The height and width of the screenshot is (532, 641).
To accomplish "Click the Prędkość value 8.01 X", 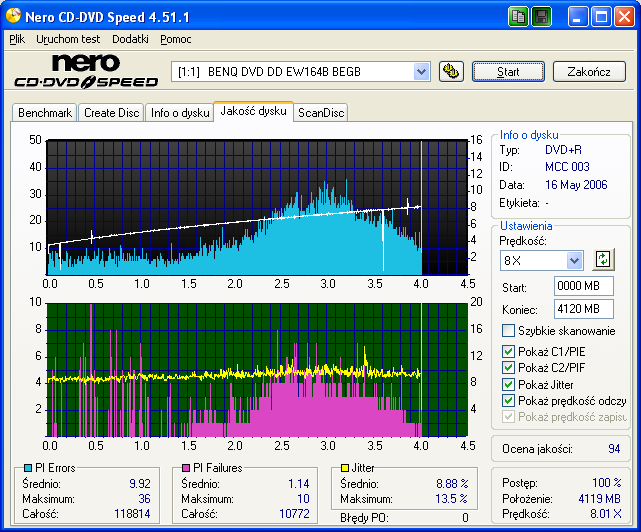I will [605, 514].
